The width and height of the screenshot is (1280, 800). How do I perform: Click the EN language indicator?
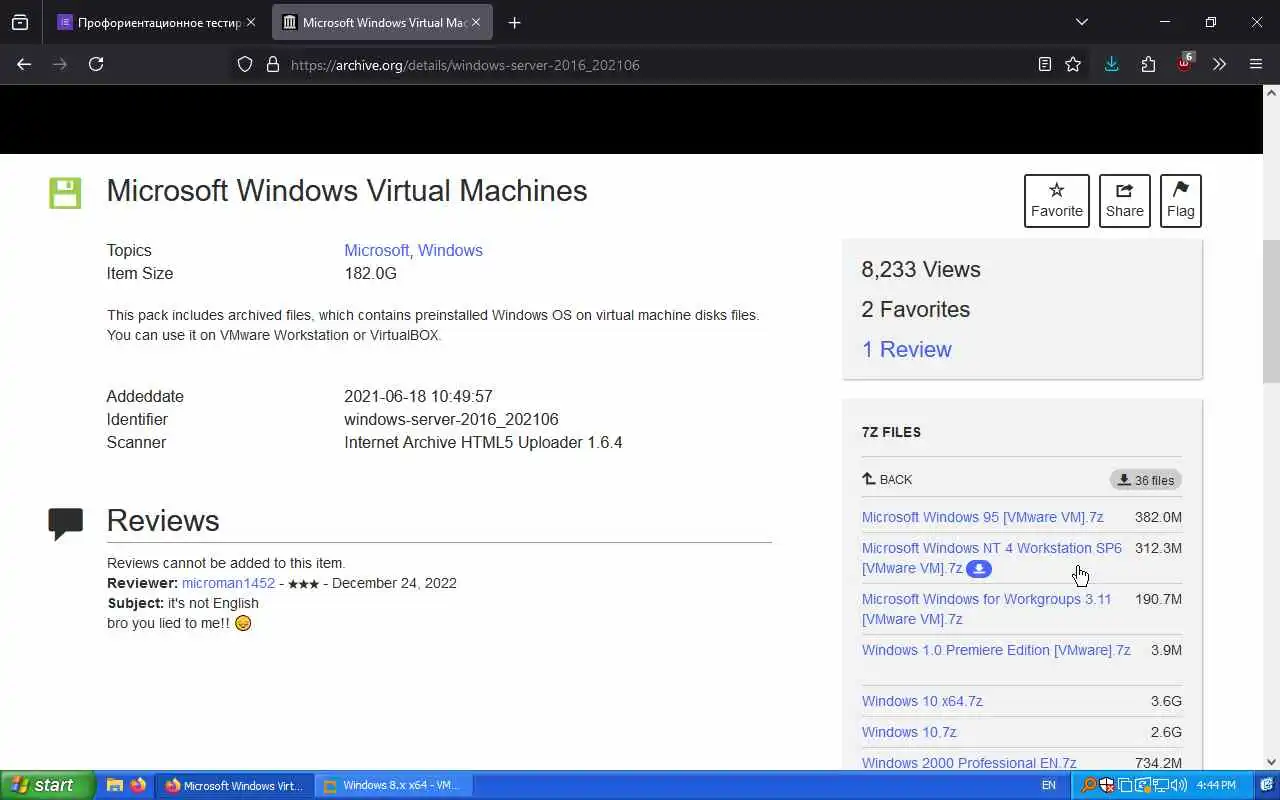pos(1048,785)
